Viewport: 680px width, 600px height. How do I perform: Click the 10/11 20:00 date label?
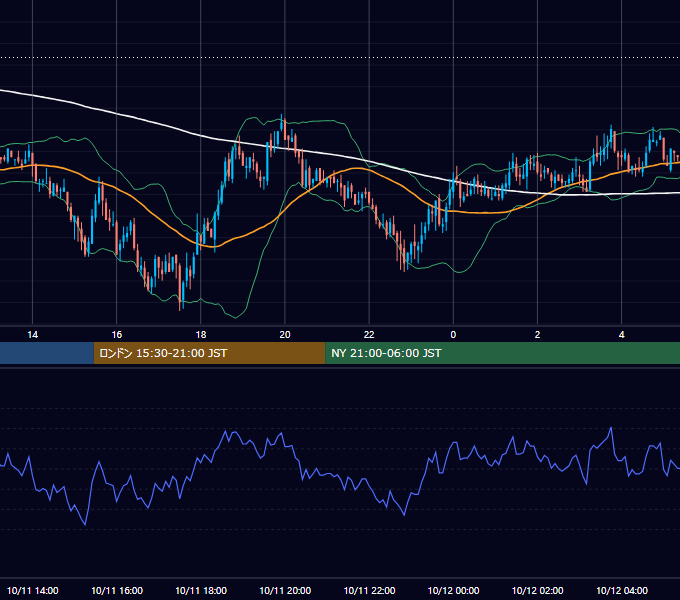point(285,590)
